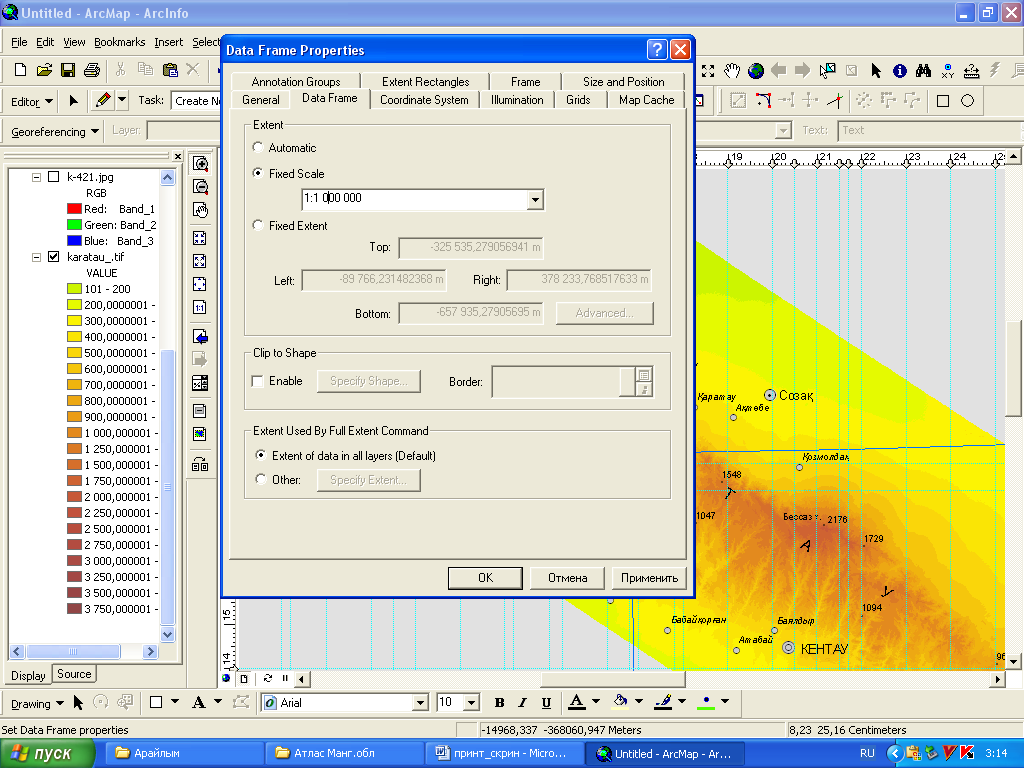Switch to Атлас Манг.обл taskbar window
The image size is (1024, 768).
tap(344, 753)
